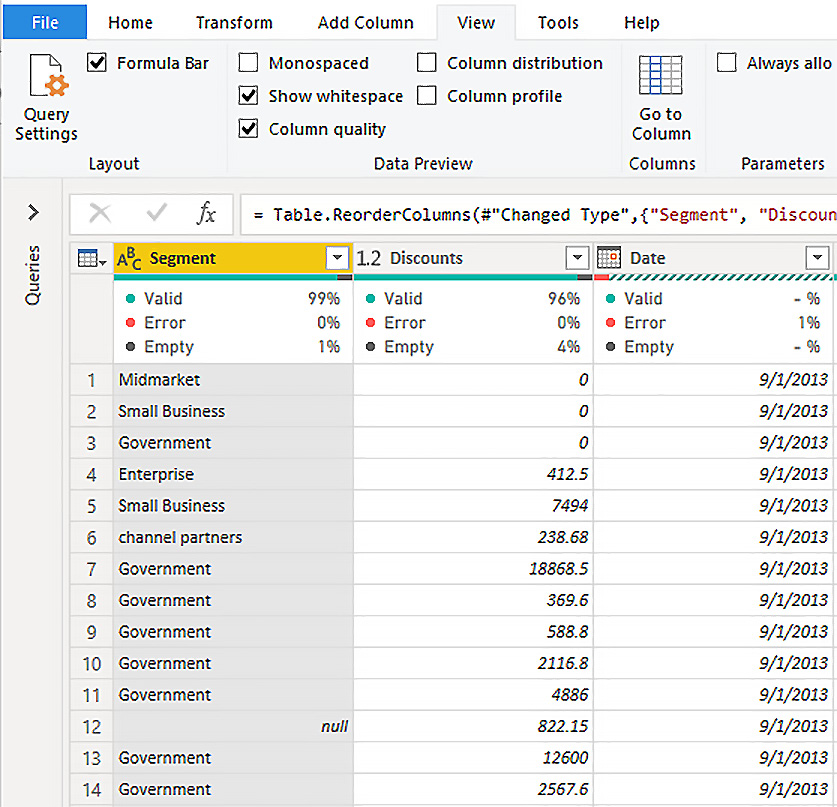Click inside the formula bar text

point(540,214)
